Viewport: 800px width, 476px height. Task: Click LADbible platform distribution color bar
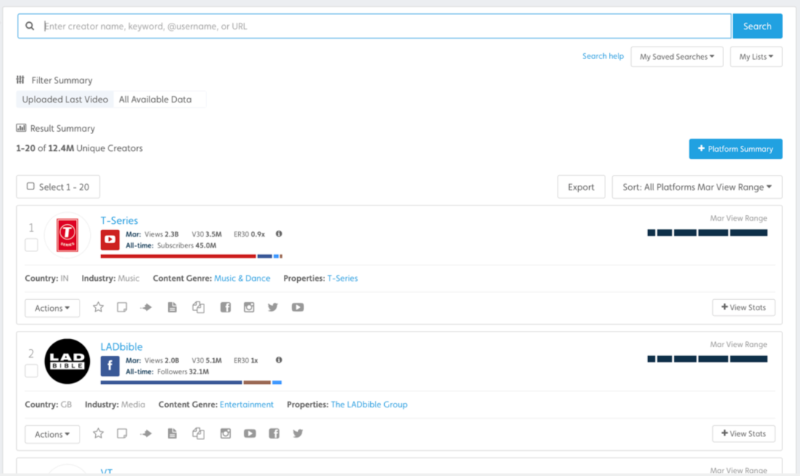pos(191,382)
